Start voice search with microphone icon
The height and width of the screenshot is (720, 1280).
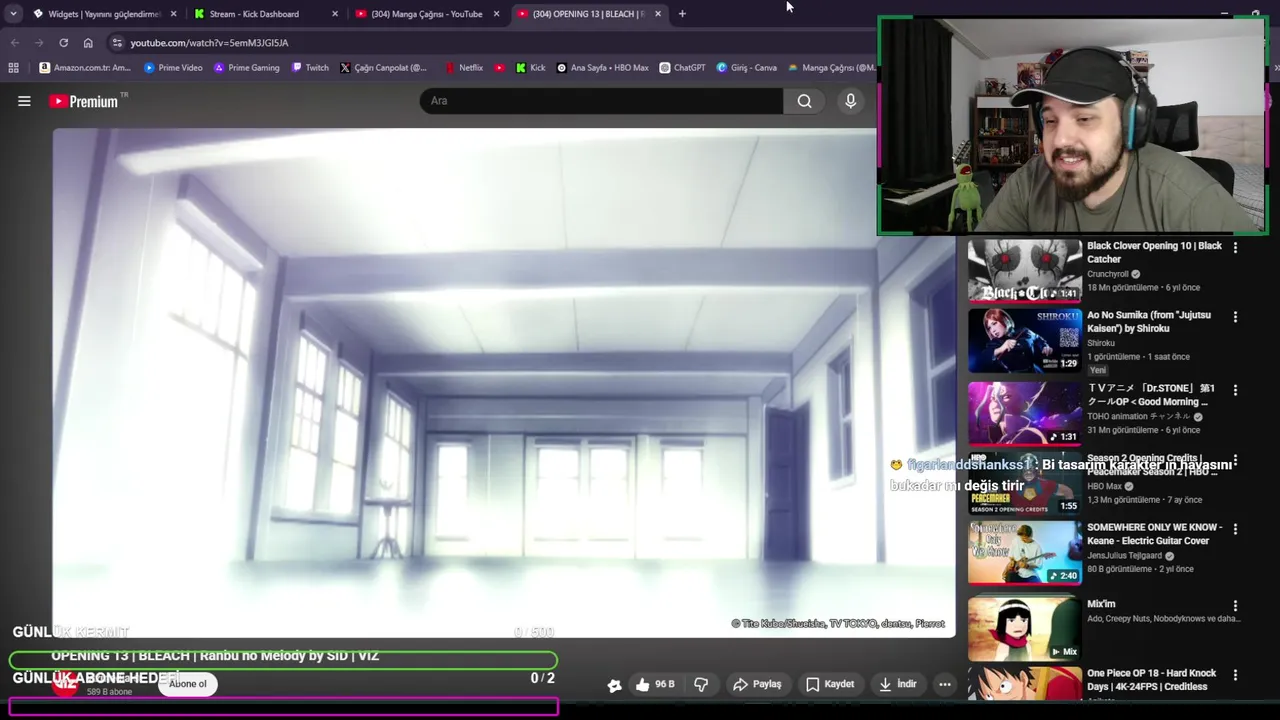851,101
